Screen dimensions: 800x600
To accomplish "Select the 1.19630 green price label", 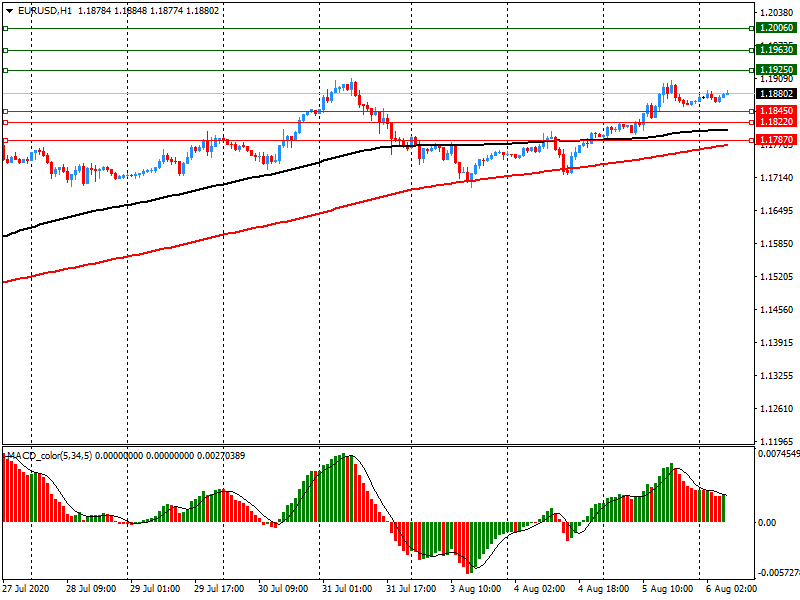I will [776, 50].
